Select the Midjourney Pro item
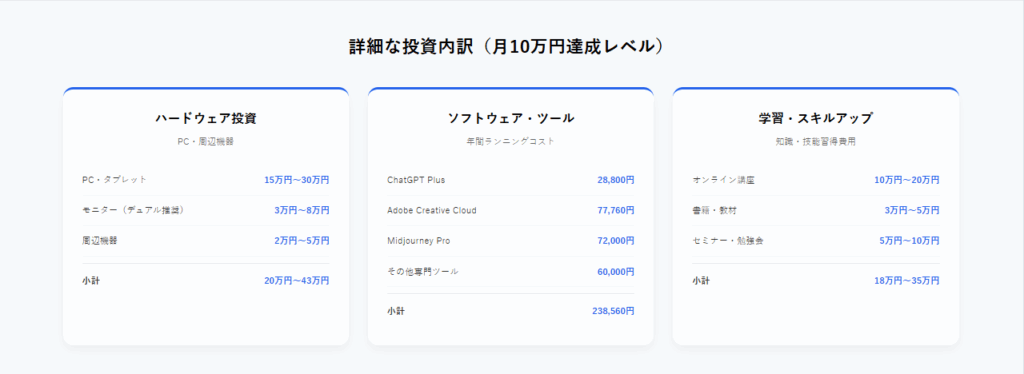 point(419,241)
